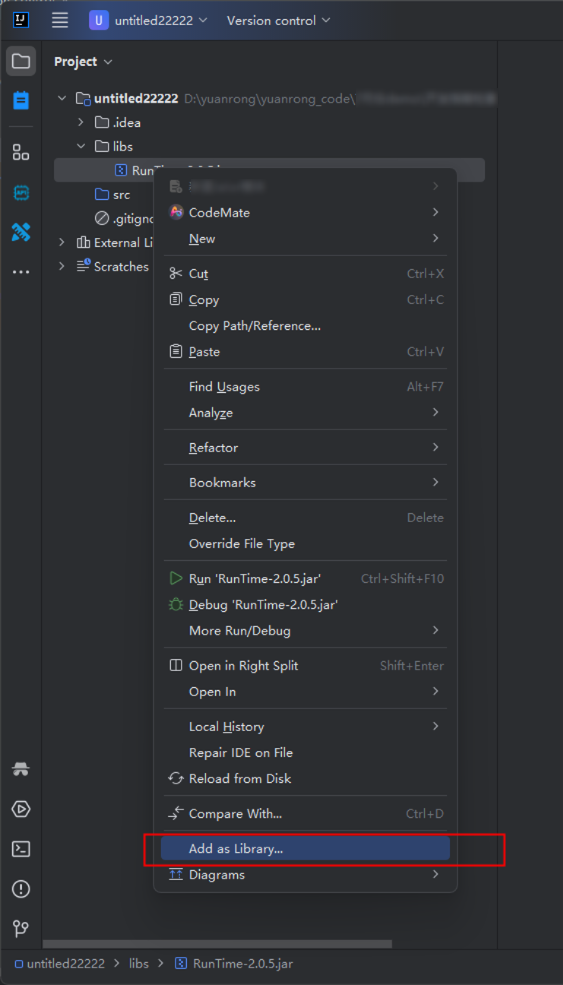Click the More tool windows ellipsis icon

[21, 272]
